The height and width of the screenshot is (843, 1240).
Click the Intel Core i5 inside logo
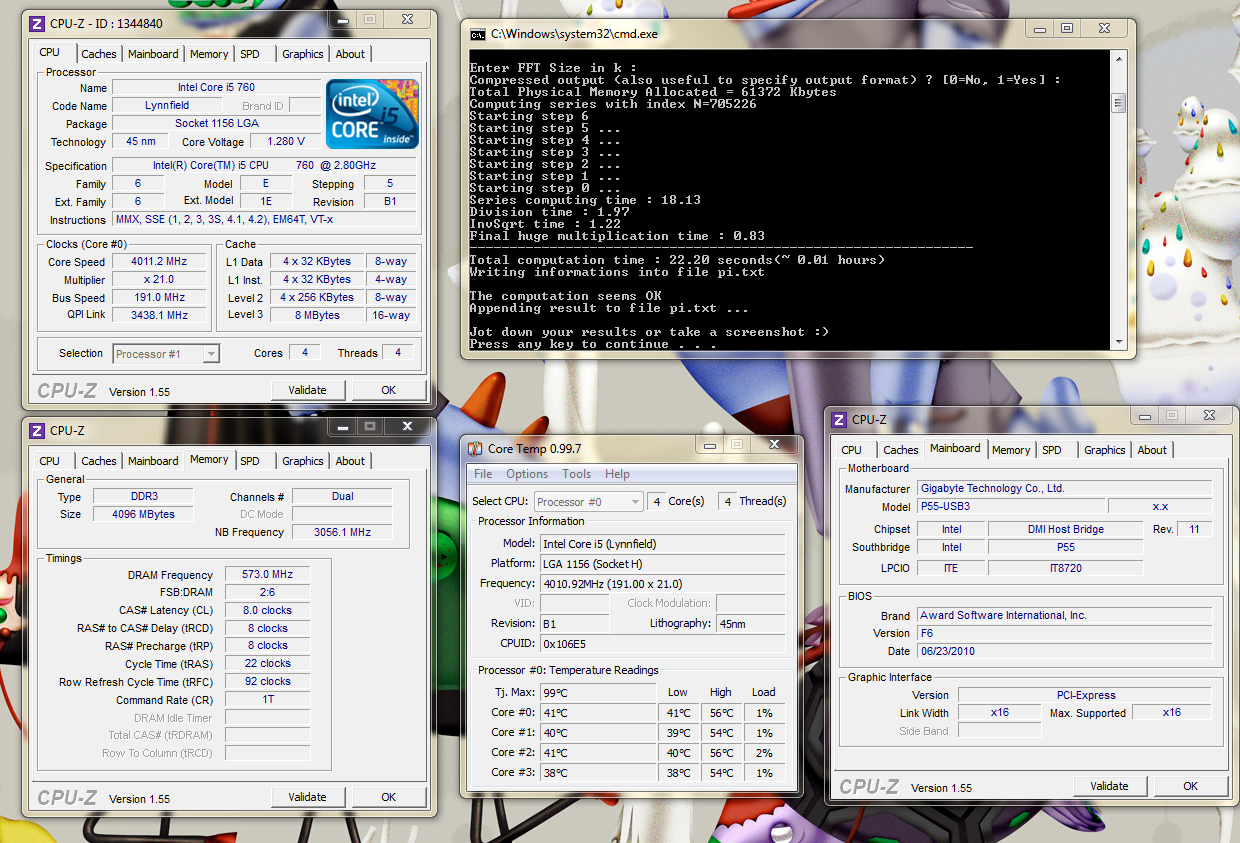372,114
